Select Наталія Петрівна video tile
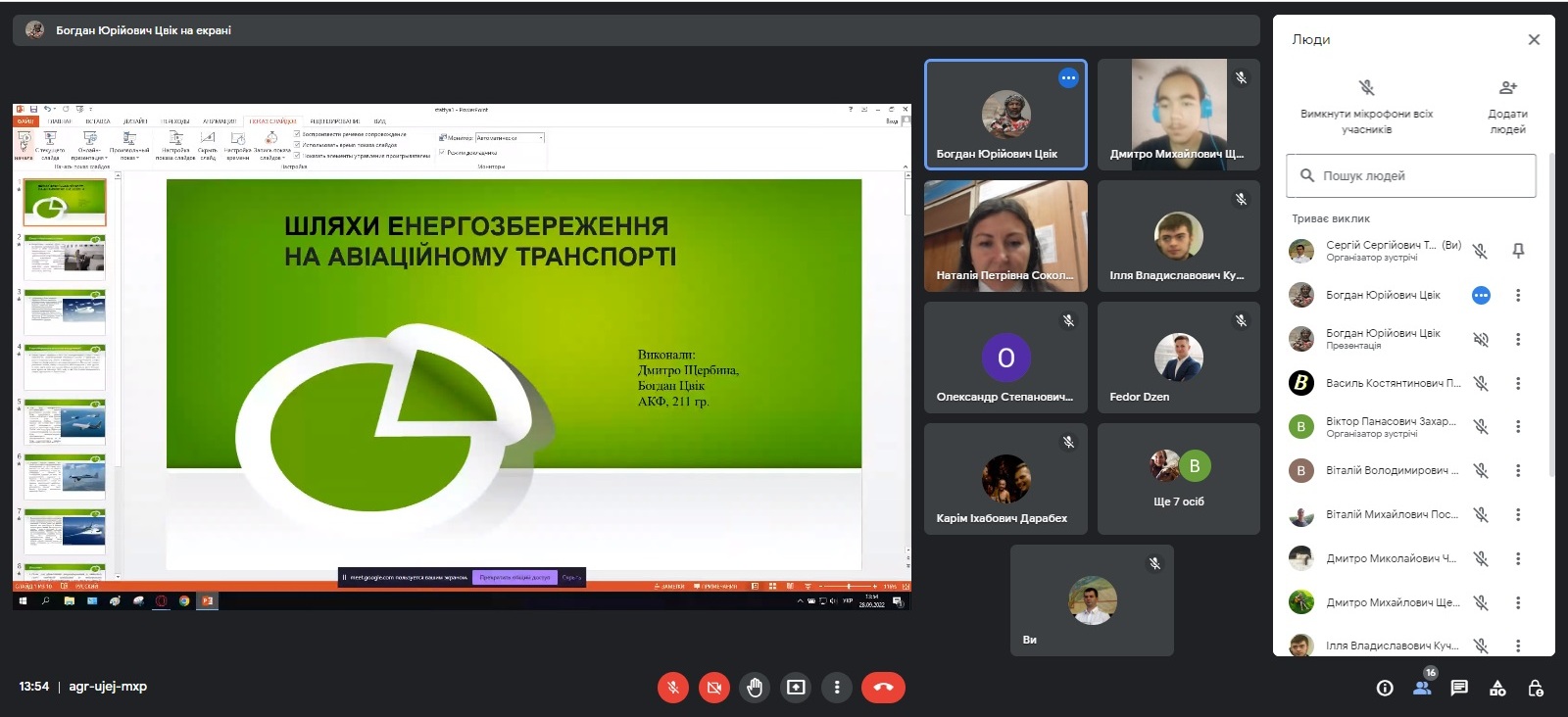The width and height of the screenshot is (1568, 717). pos(1005,236)
